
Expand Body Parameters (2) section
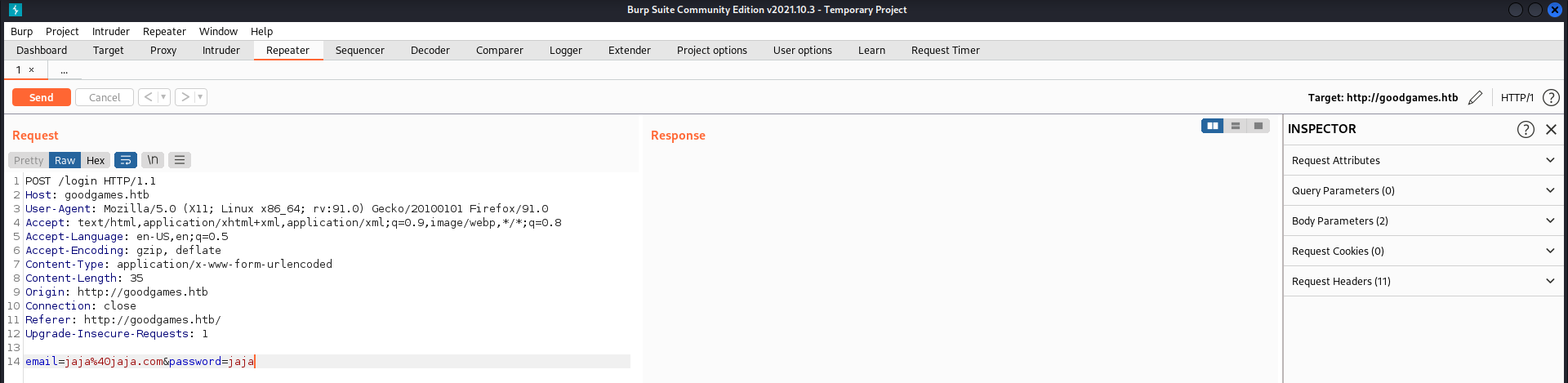coord(1423,220)
